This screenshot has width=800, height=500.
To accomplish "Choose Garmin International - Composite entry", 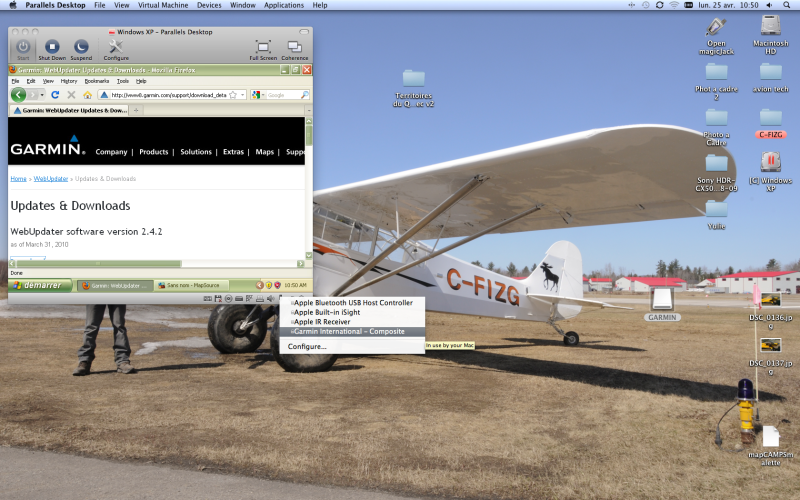I will click(352, 332).
